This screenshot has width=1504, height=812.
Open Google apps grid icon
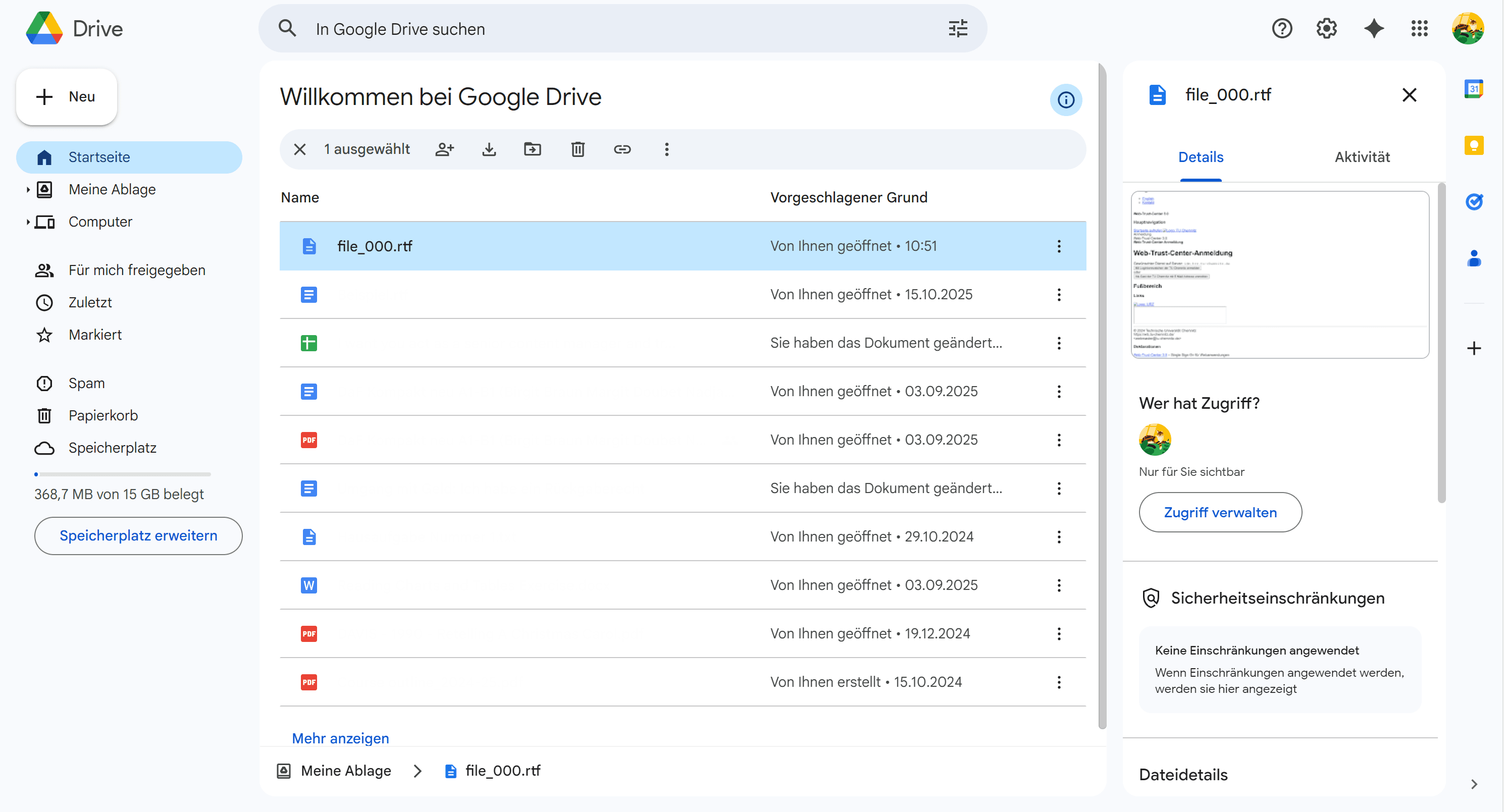coord(1419,29)
